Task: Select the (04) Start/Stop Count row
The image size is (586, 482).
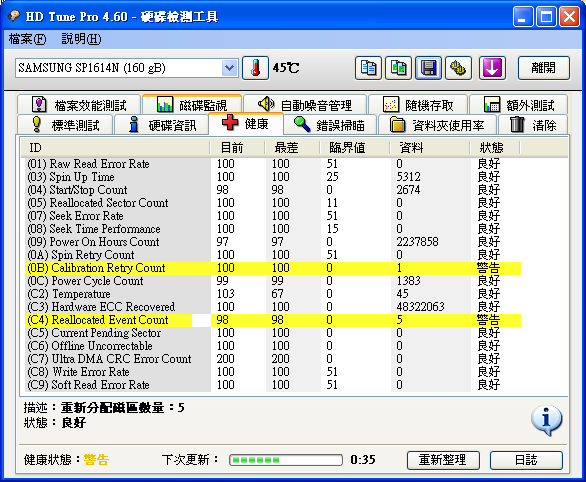Action: tap(273, 190)
